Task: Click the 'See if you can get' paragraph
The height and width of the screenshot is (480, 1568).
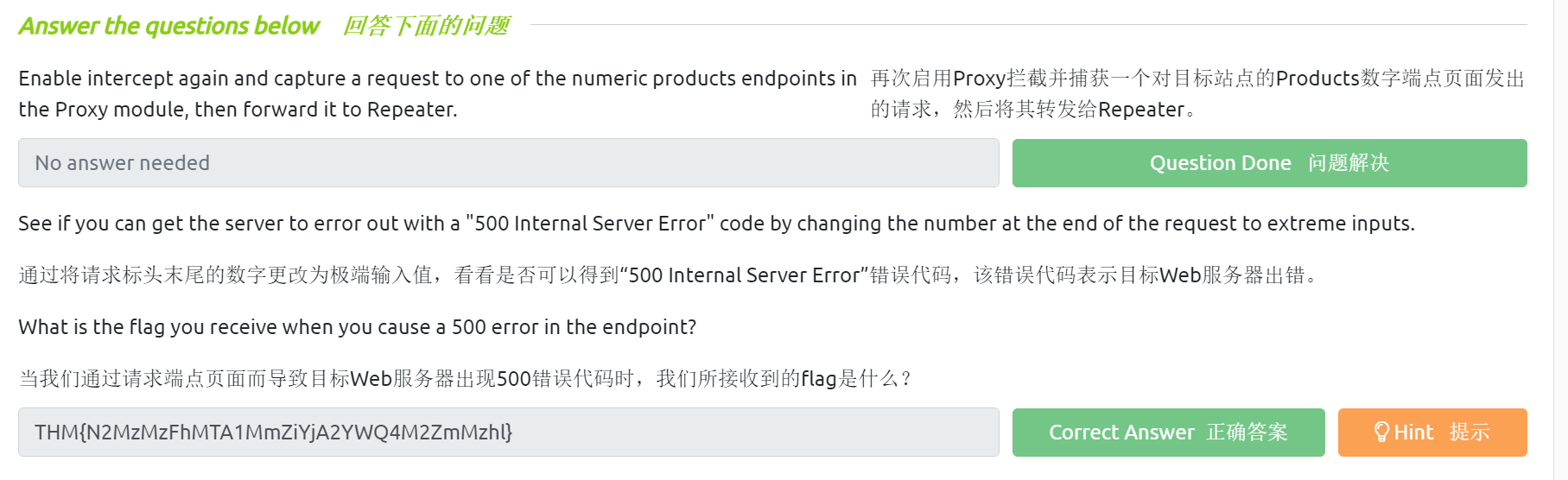Action: (716, 224)
